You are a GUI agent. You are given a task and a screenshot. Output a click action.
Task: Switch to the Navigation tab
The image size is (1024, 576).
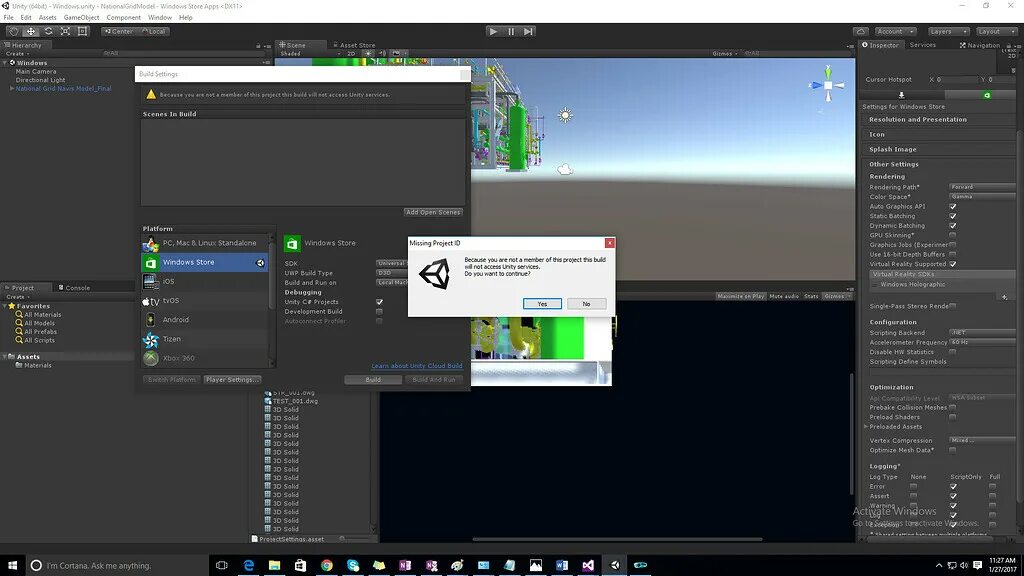[x=980, y=45]
